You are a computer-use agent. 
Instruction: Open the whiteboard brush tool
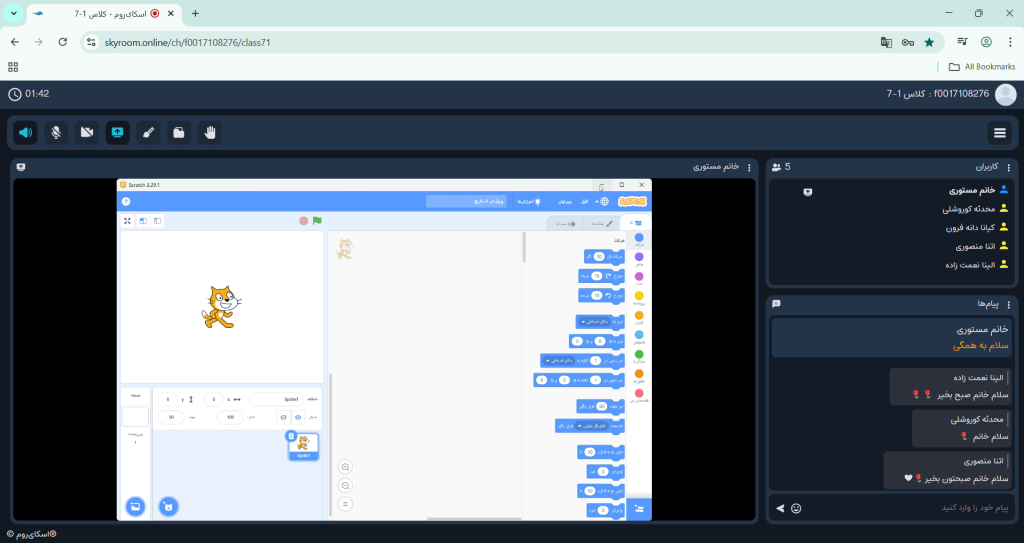[148, 132]
